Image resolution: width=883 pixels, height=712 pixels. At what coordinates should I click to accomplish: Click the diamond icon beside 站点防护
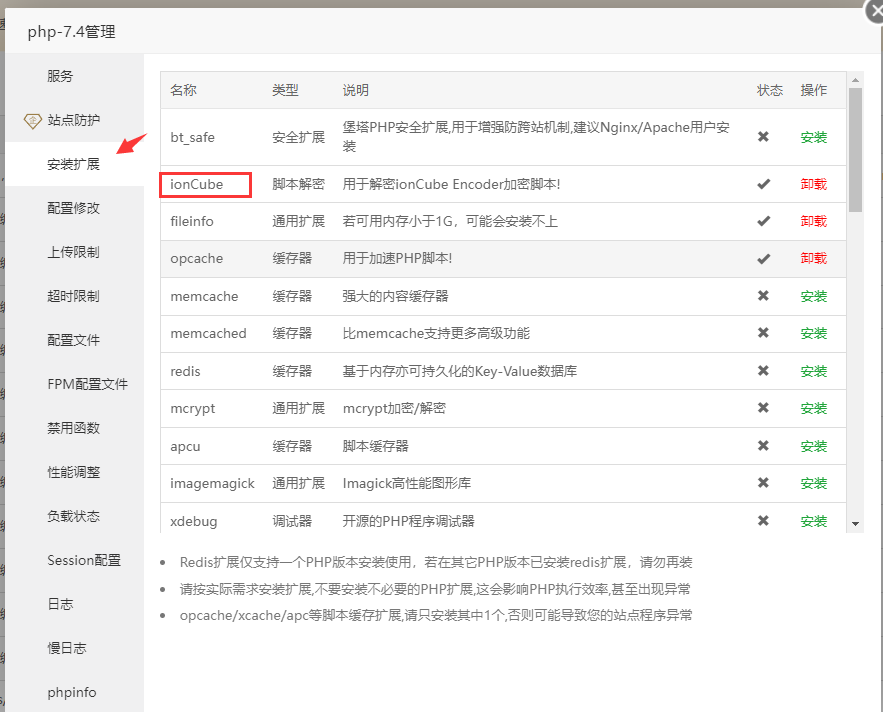(33, 121)
